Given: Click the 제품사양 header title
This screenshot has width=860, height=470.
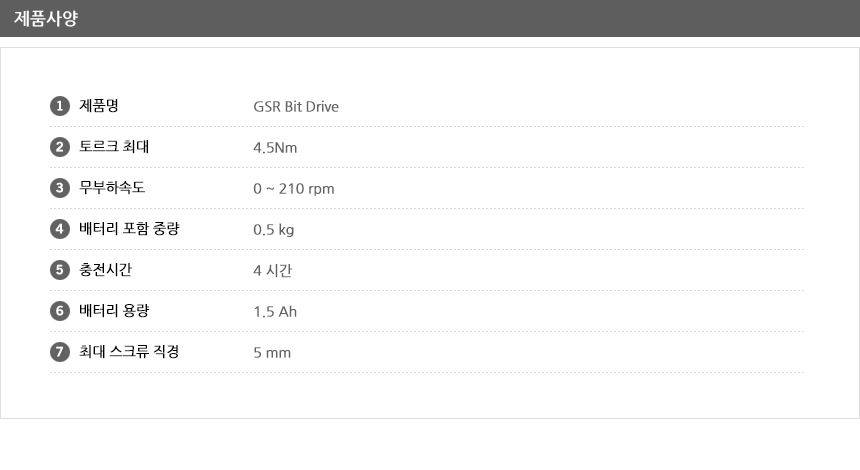Looking at the screenshot, I should click(46, 18).
